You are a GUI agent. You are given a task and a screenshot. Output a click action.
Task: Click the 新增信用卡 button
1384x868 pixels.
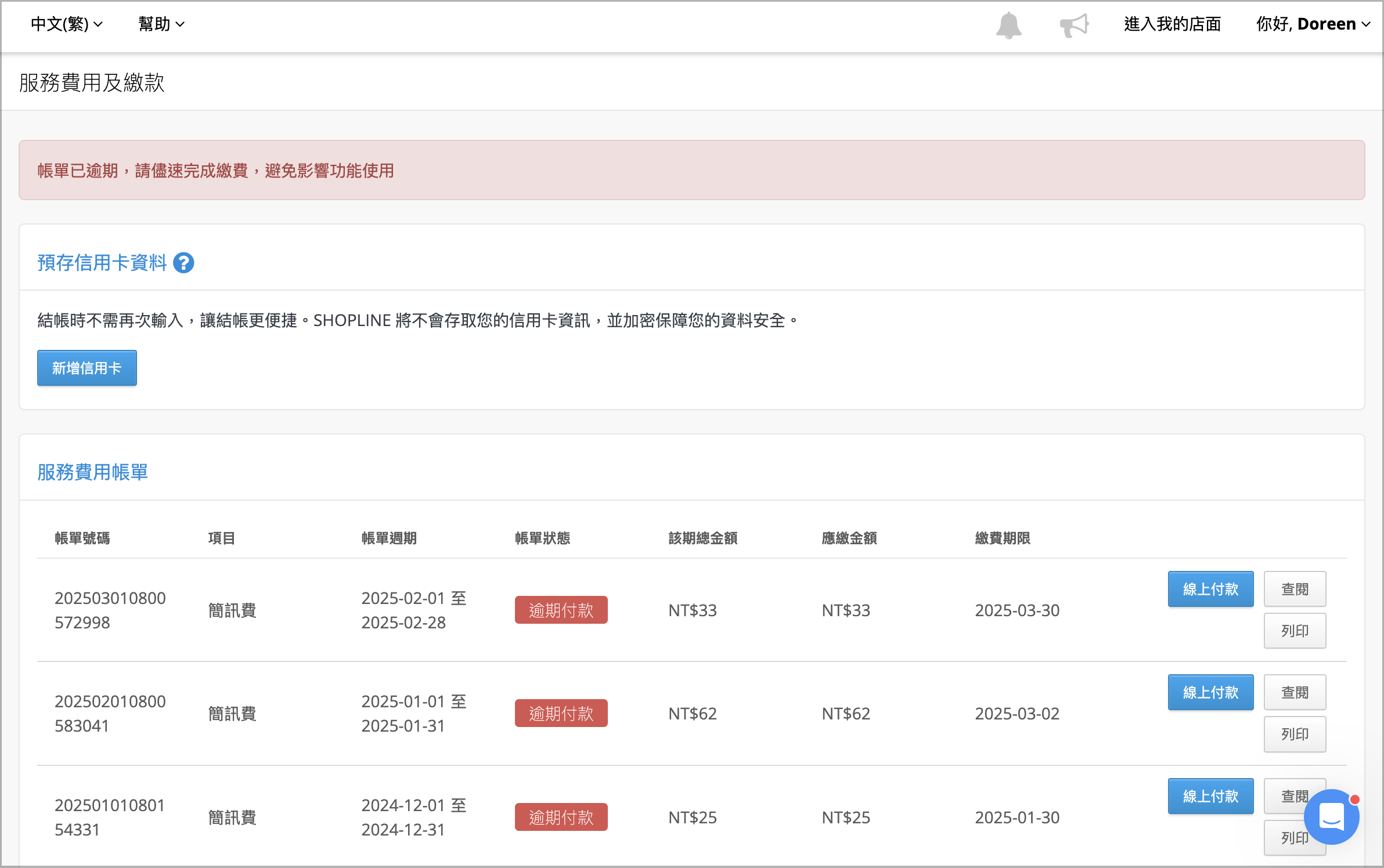tap(87, 368)
